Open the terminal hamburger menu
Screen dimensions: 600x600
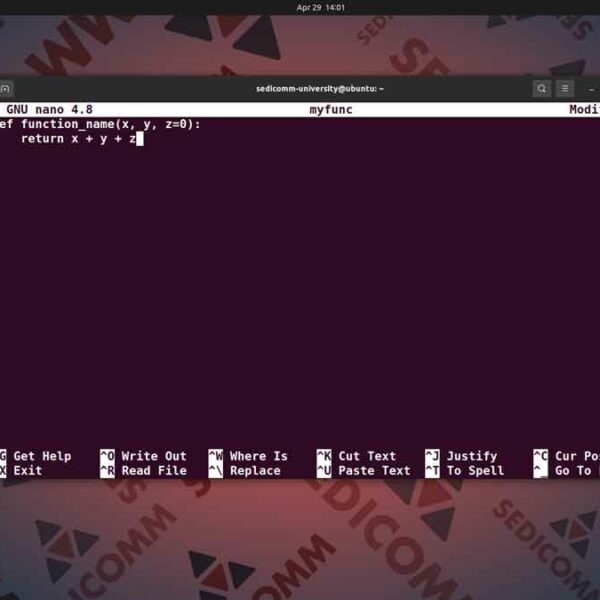click(564, 89)
